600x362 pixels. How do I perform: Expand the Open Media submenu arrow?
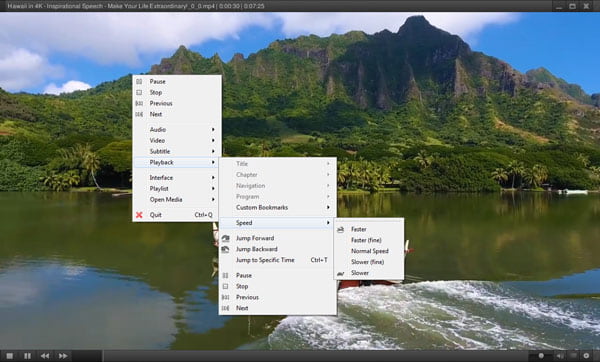click(213, 199)
